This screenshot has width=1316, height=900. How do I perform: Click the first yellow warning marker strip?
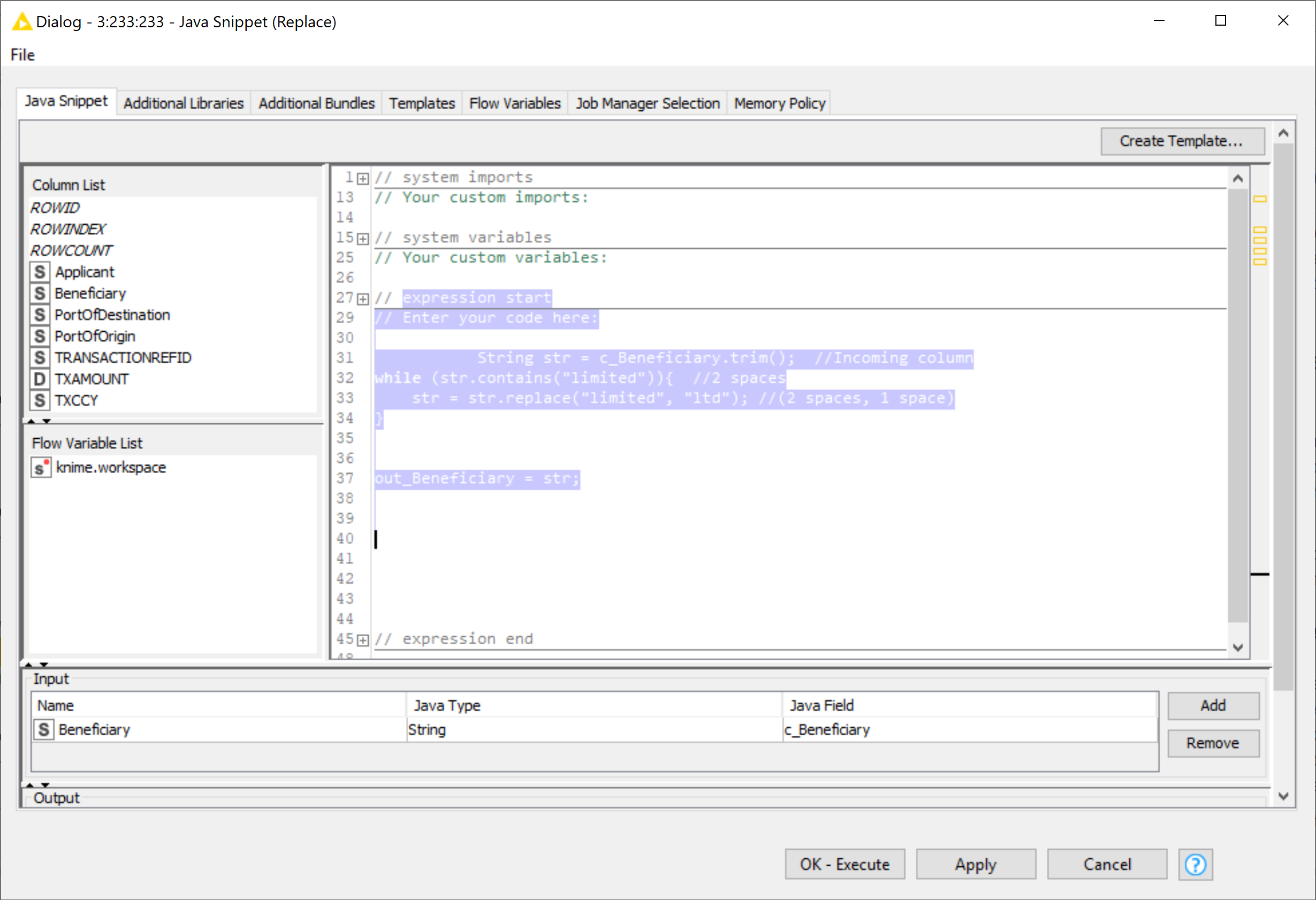1259,199
